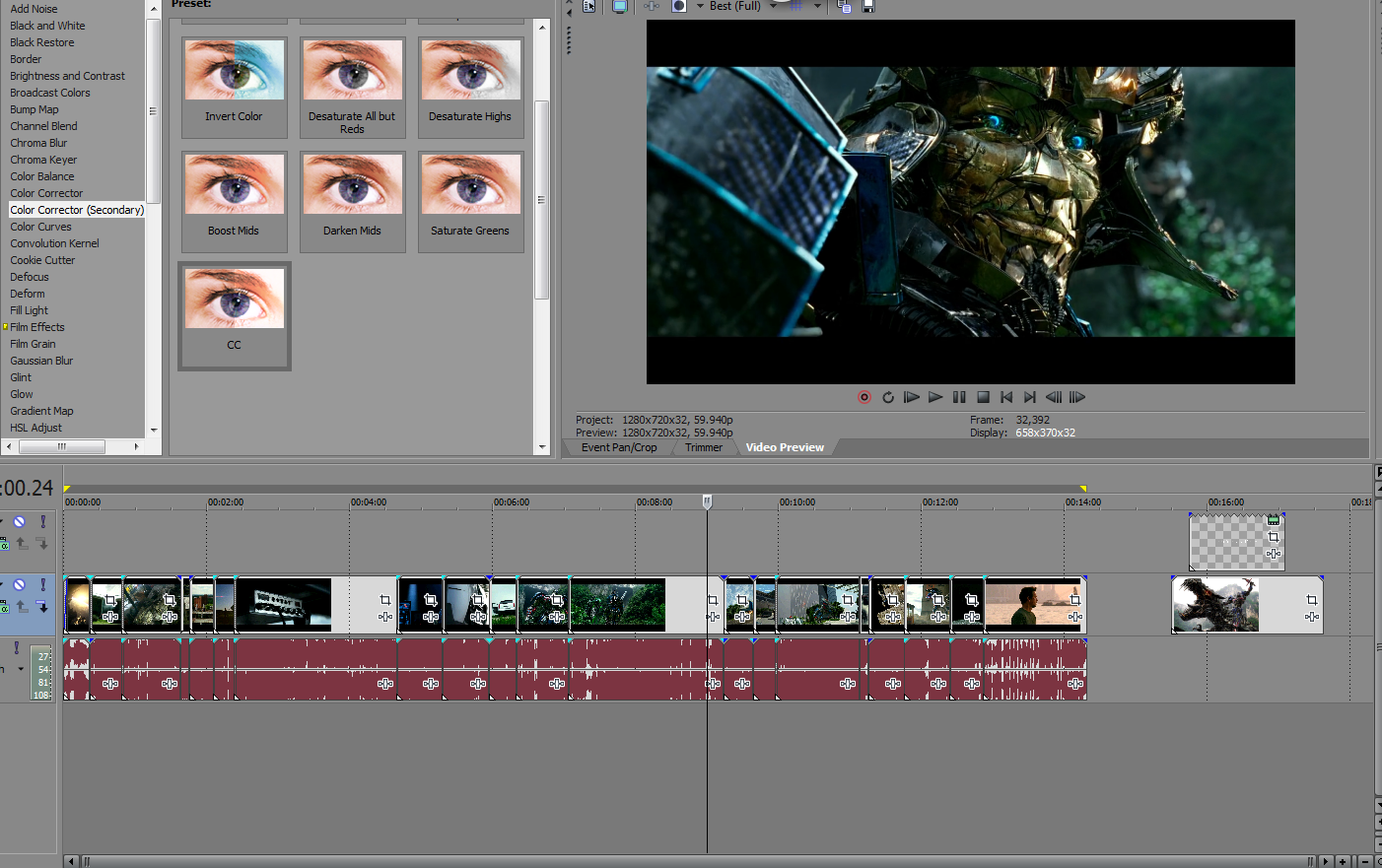Choose the Darken Mids preset
The height and width of the screenshot is (868, 1382).
(x=352, y=201)
